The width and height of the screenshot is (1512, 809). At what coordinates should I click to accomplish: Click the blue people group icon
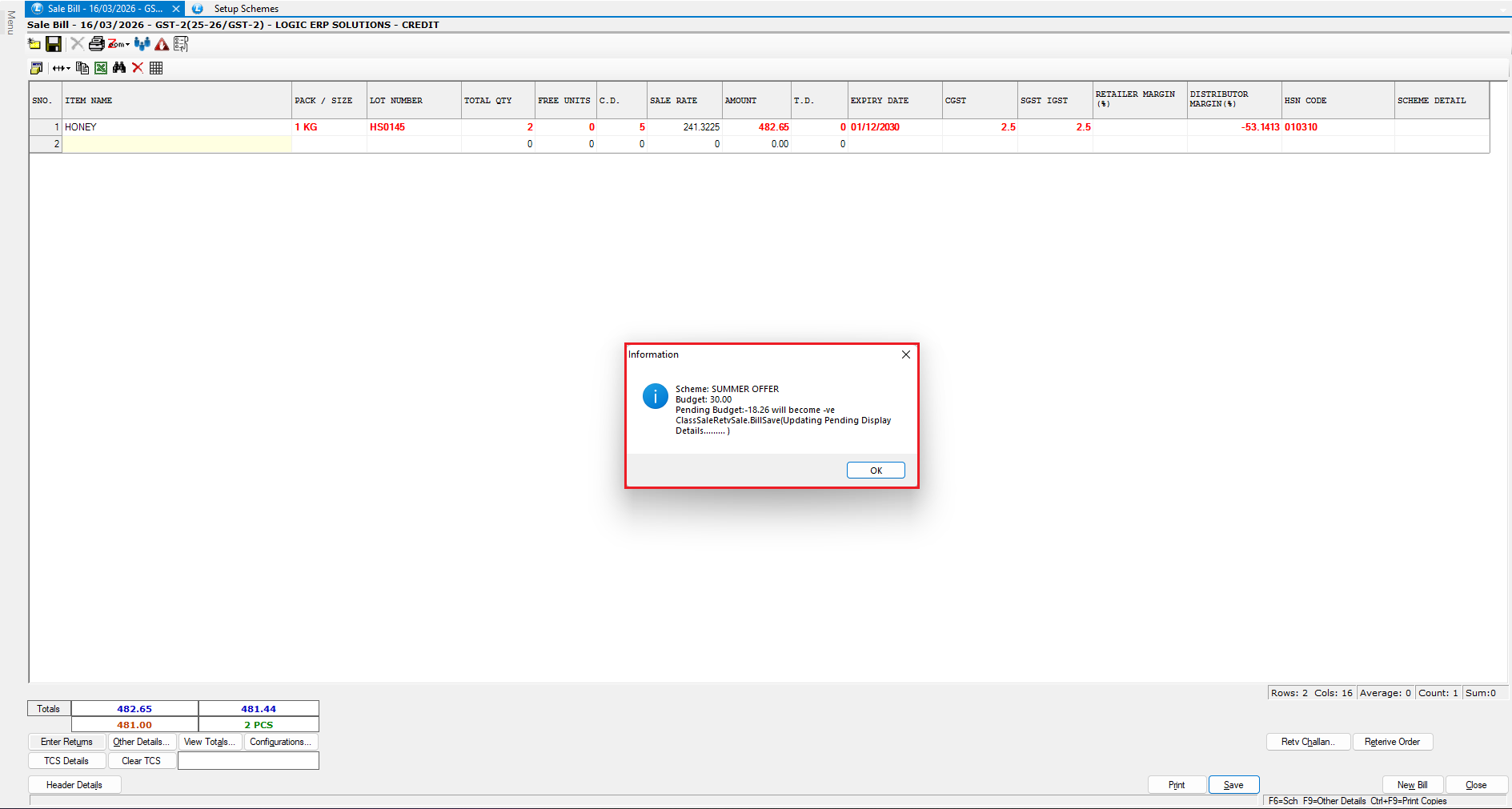(142, 44)
